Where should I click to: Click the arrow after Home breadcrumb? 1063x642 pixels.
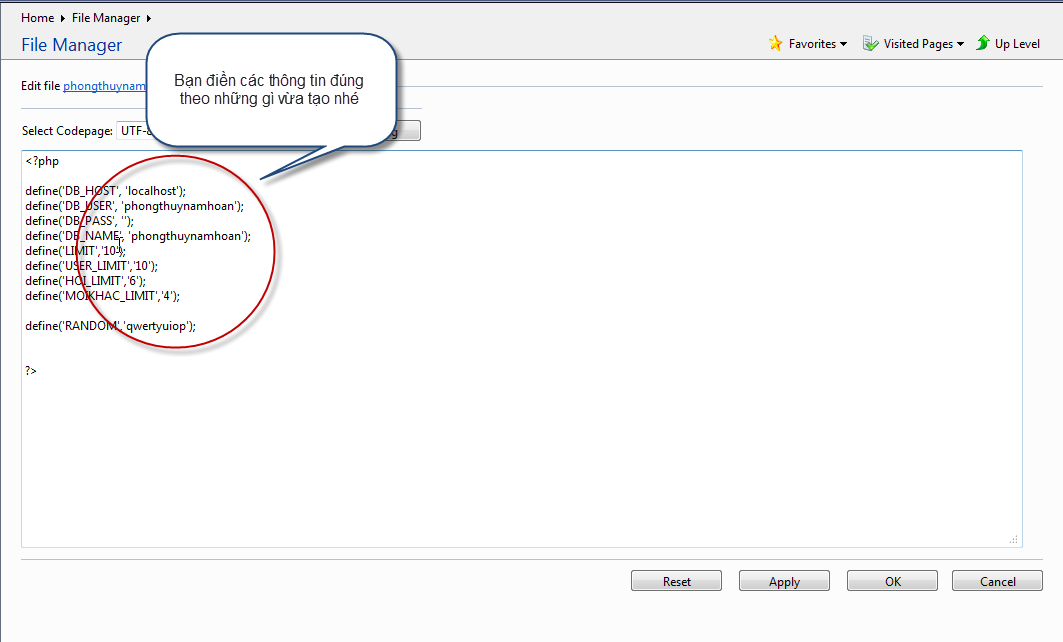[x=63, y=18]
